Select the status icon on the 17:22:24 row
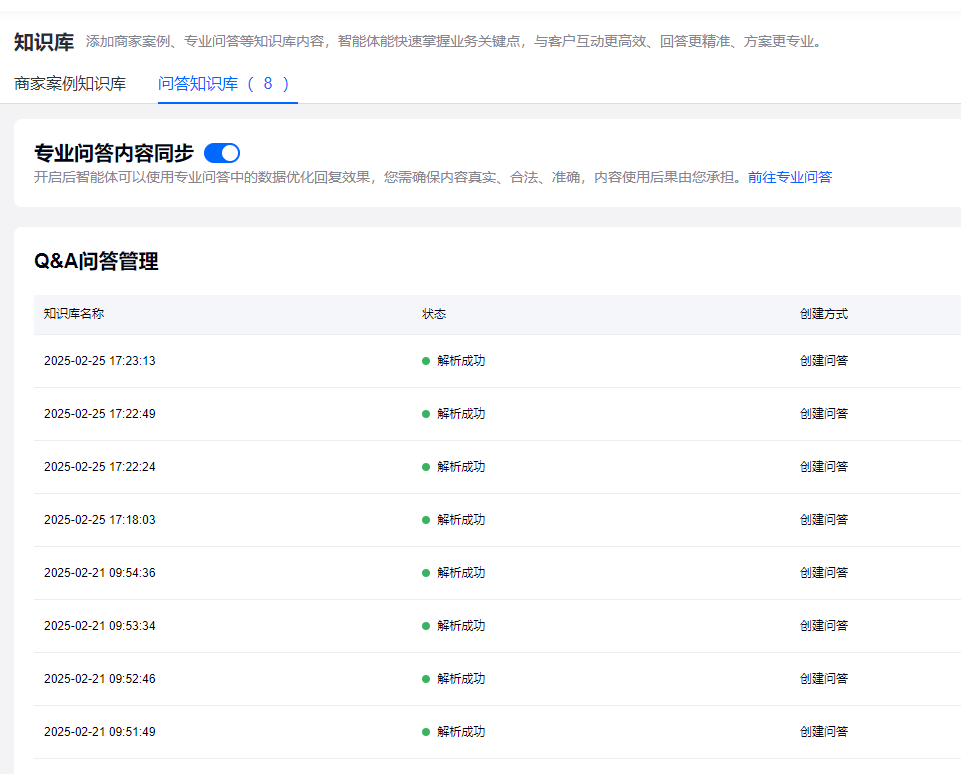This screenshot has width=961, height=774. tap(427, 466)
